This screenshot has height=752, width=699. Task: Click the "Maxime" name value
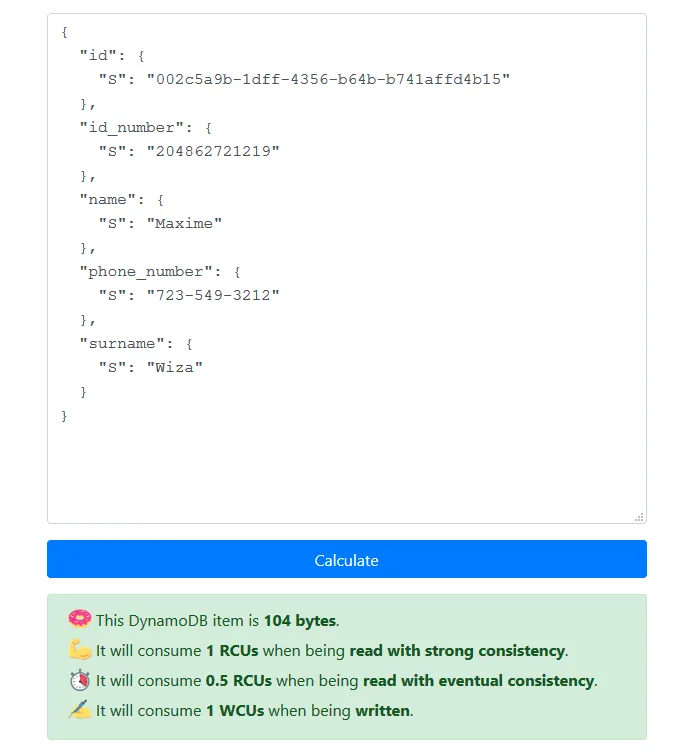tap(184, 223)
